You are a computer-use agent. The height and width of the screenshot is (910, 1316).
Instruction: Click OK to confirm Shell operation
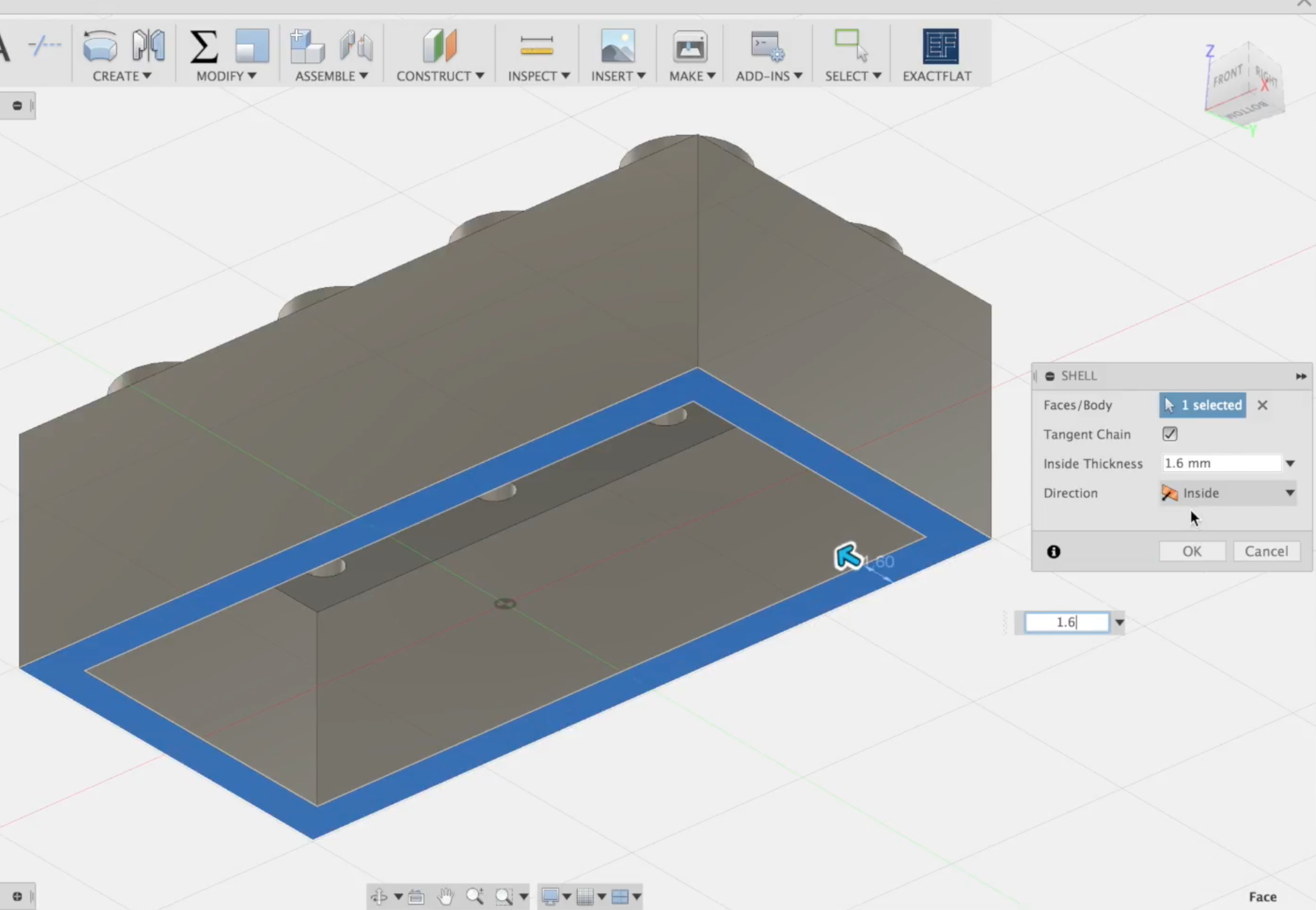[x=1191, y=551]
